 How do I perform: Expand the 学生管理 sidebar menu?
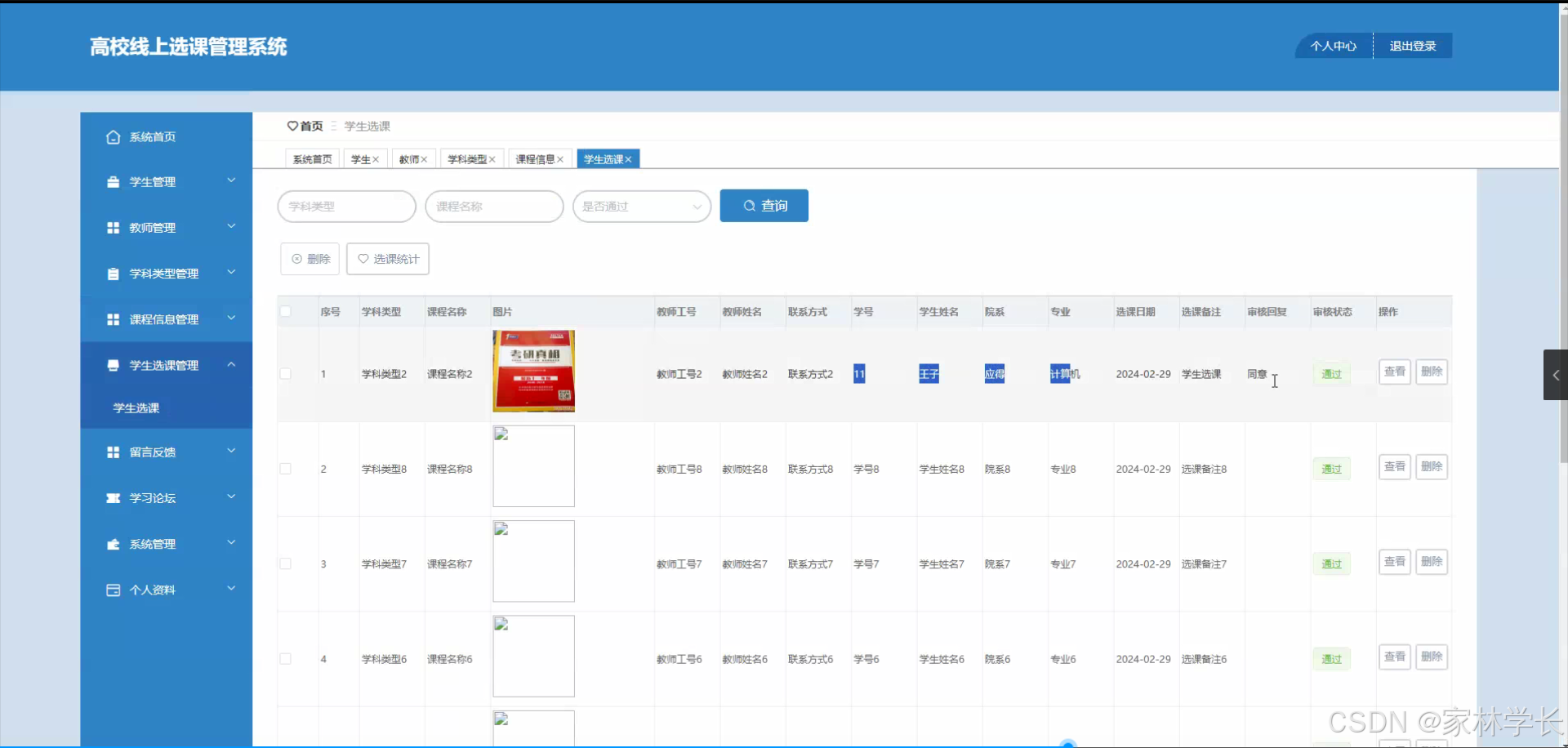tap(231, 180)
